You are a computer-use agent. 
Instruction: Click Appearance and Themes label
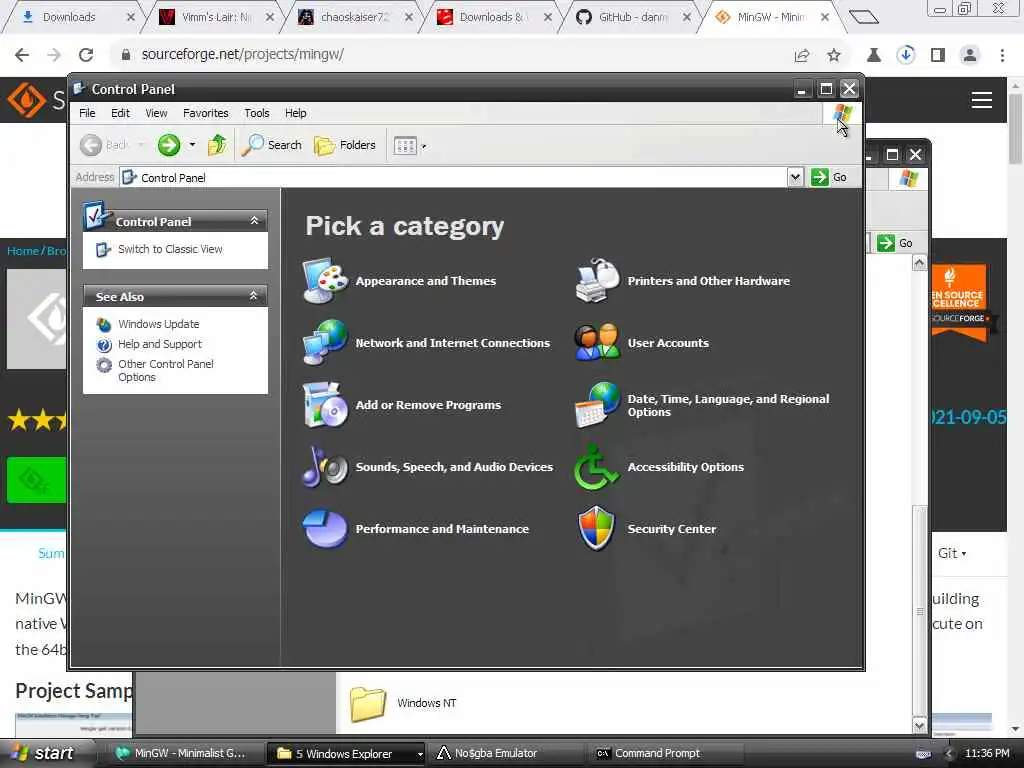(426, 281)
